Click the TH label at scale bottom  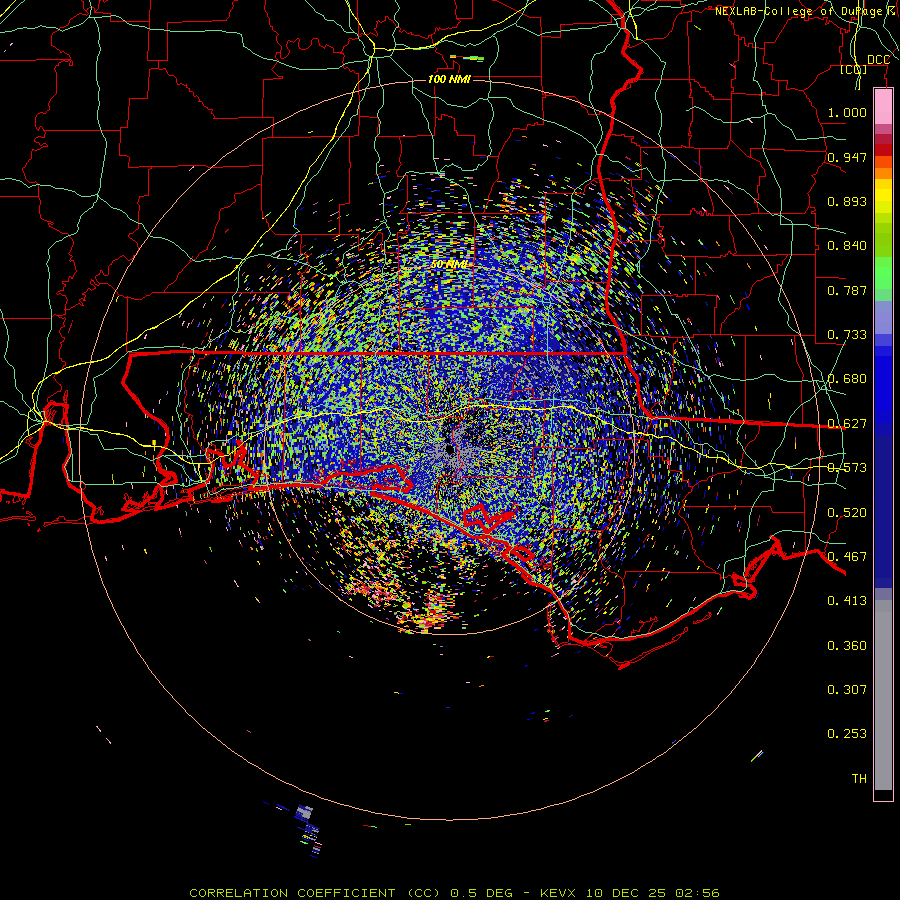point(859,779)
